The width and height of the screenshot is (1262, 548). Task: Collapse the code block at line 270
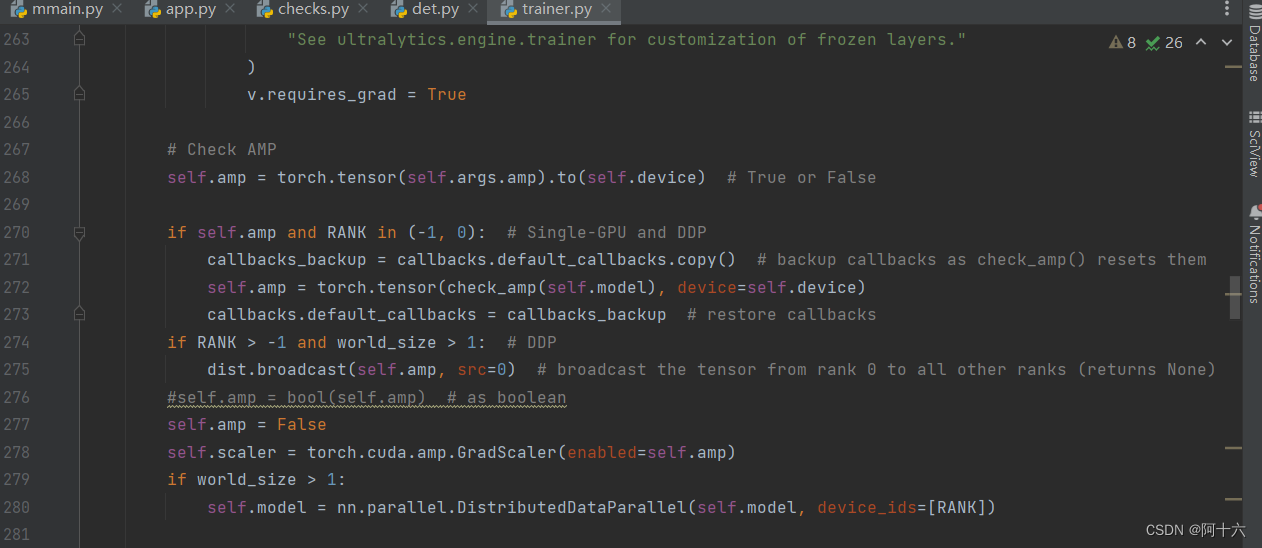[x=79, y=232]
